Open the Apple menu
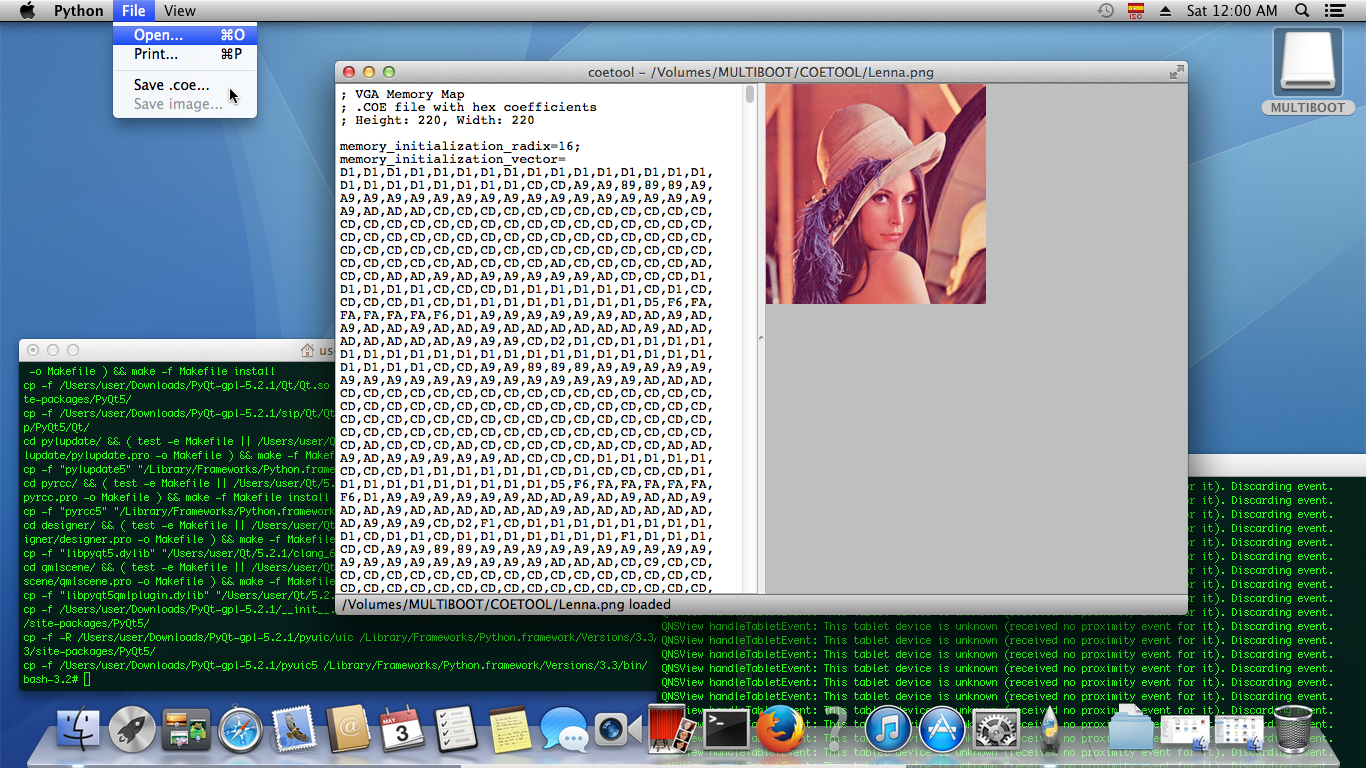The height and width of the screenshot is (768, 1366). point(27,11)
